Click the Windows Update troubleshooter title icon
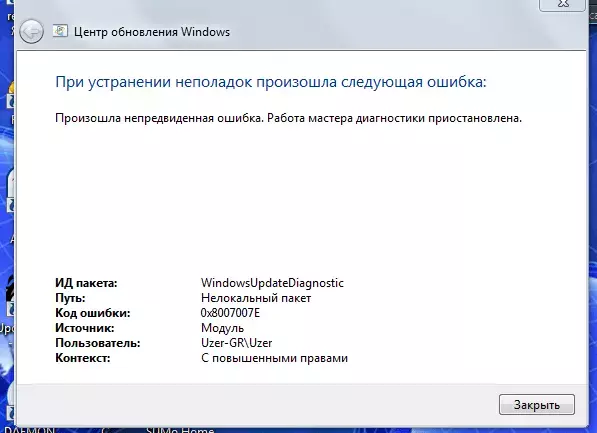 (60, 31)
